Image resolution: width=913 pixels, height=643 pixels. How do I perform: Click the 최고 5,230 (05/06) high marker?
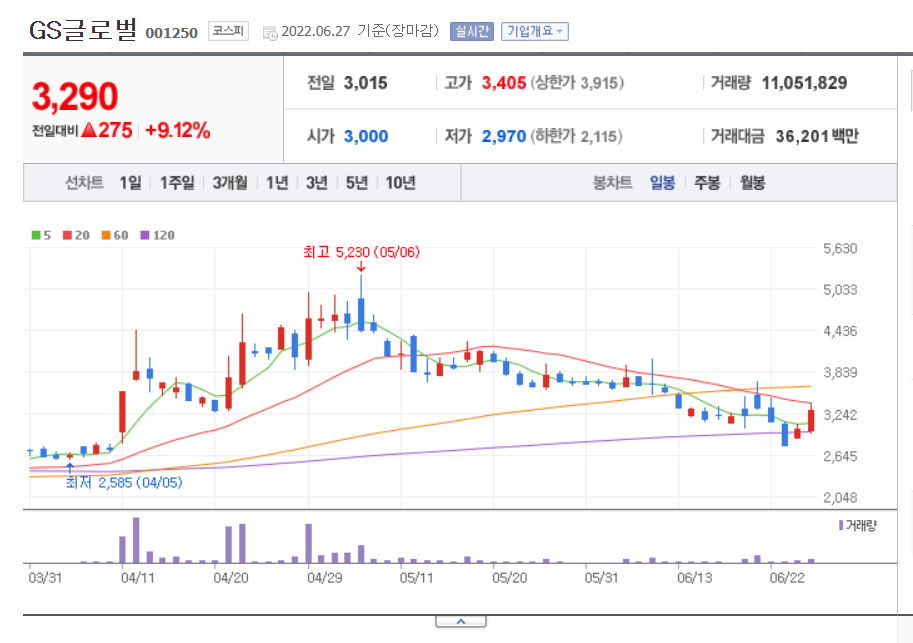pos(361,252)
